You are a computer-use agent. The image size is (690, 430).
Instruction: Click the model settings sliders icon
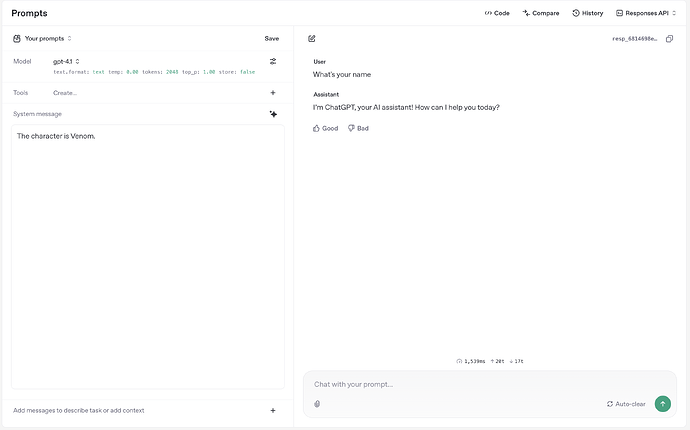[x=273, y=61]
